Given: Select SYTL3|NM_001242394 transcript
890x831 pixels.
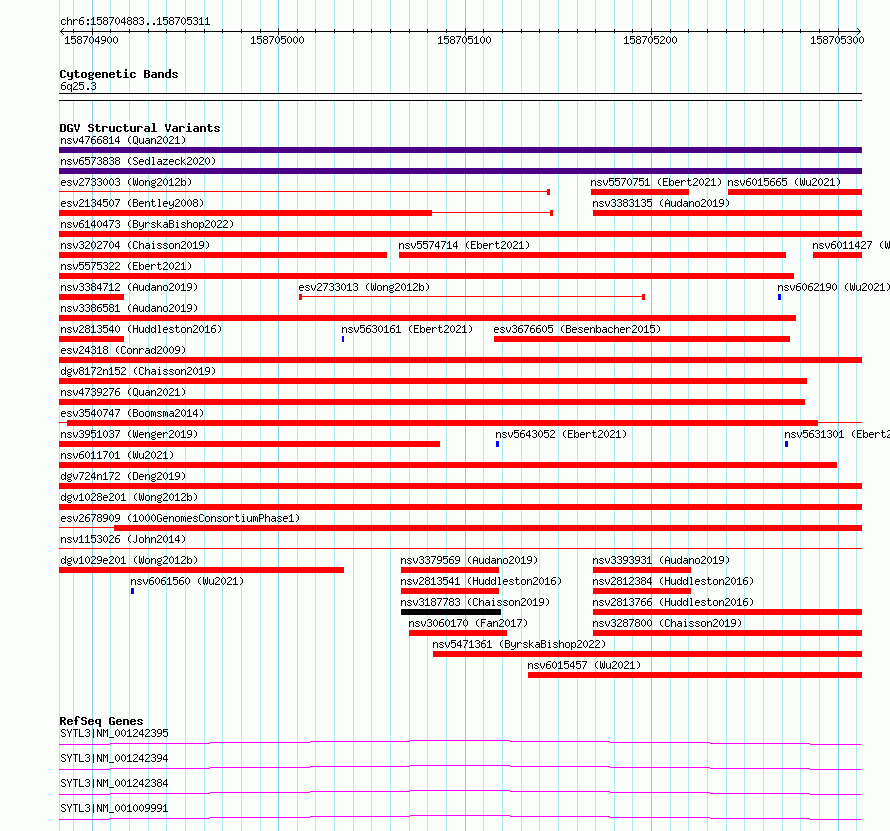Looking at the screenshot, I should pos(114,758).
